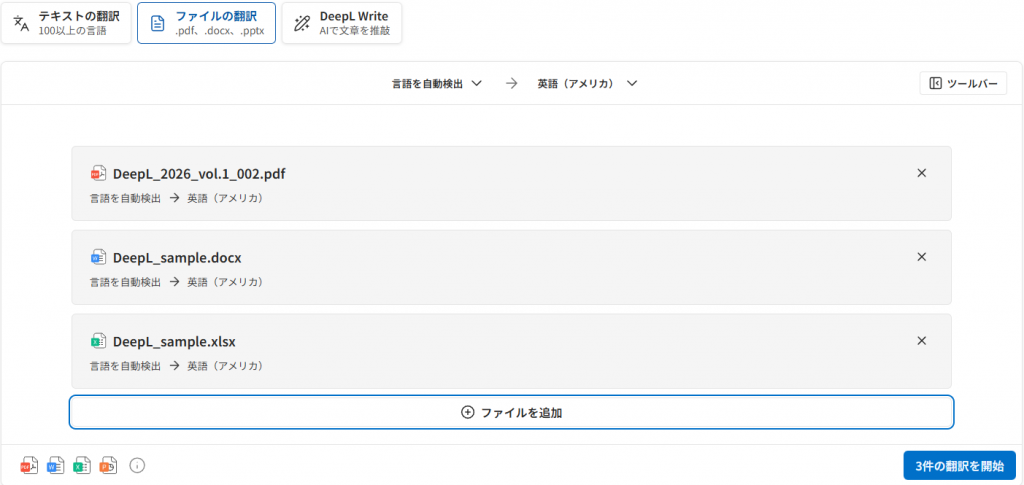The image size is (1024, 485).
Task: Click the DeepL_sample.docx Word file icon
Action: (98, 257)
